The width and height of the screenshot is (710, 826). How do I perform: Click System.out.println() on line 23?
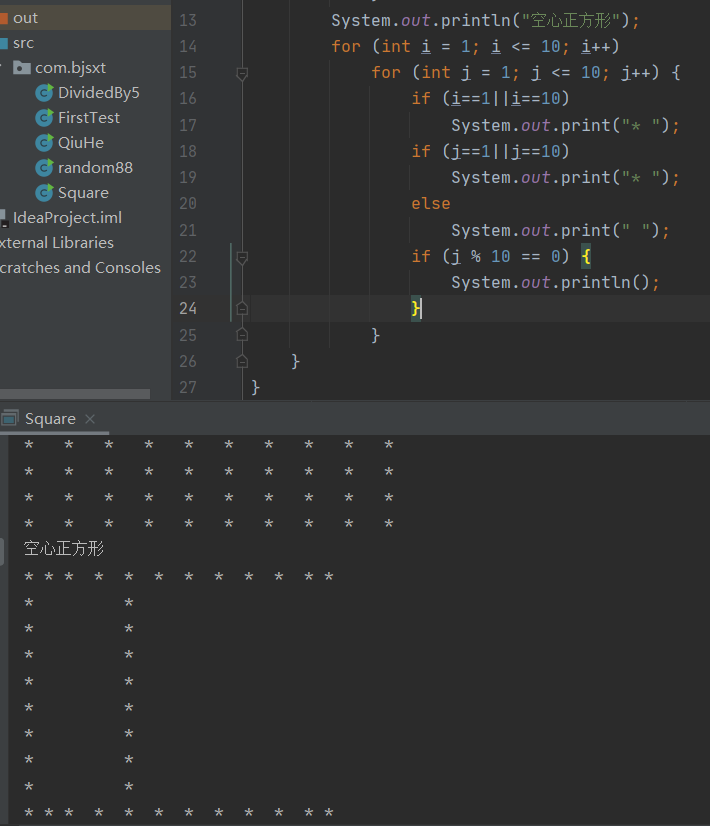[555, 282]
